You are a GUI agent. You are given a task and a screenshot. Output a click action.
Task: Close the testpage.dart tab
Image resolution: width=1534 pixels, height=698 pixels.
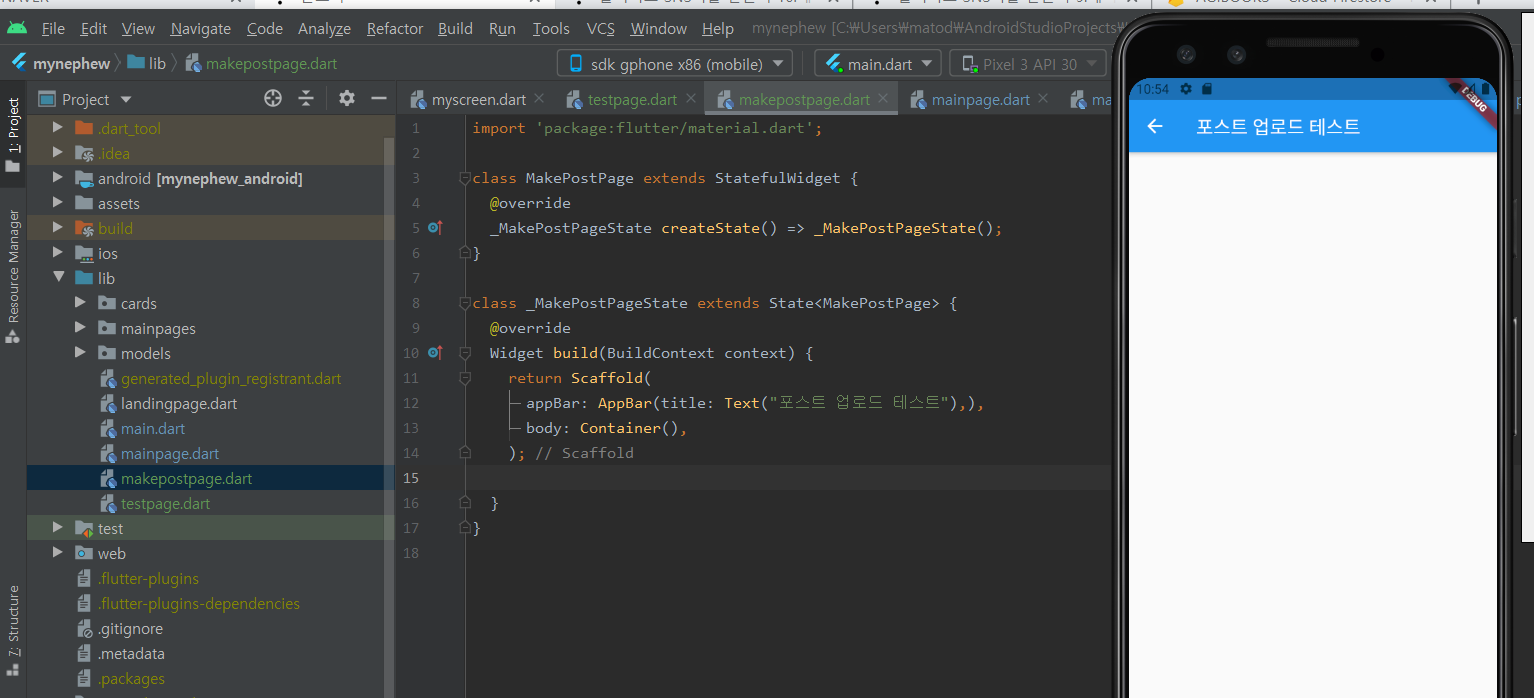[690, 98]
